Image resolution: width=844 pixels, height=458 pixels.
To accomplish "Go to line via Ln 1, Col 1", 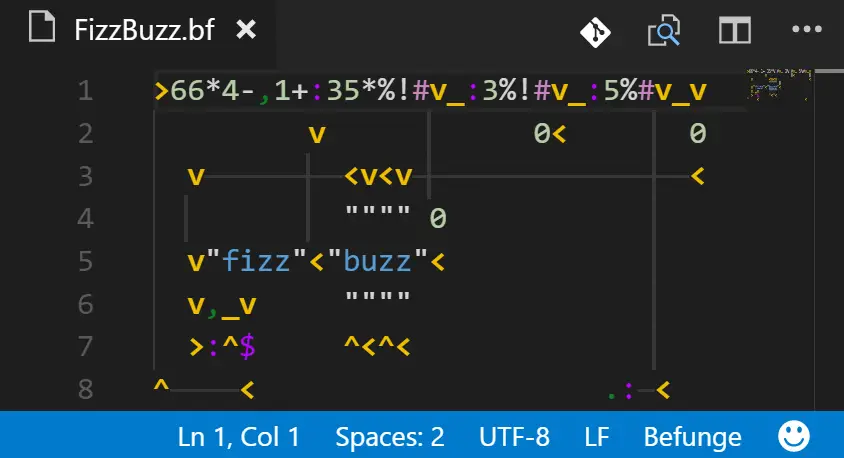I will [238, 437].
